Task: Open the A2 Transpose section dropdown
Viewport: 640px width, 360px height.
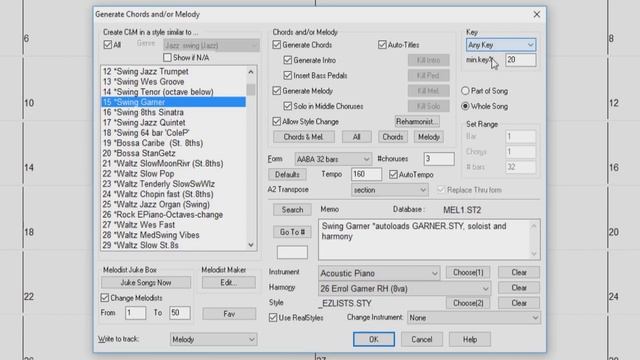Action: 389,190
